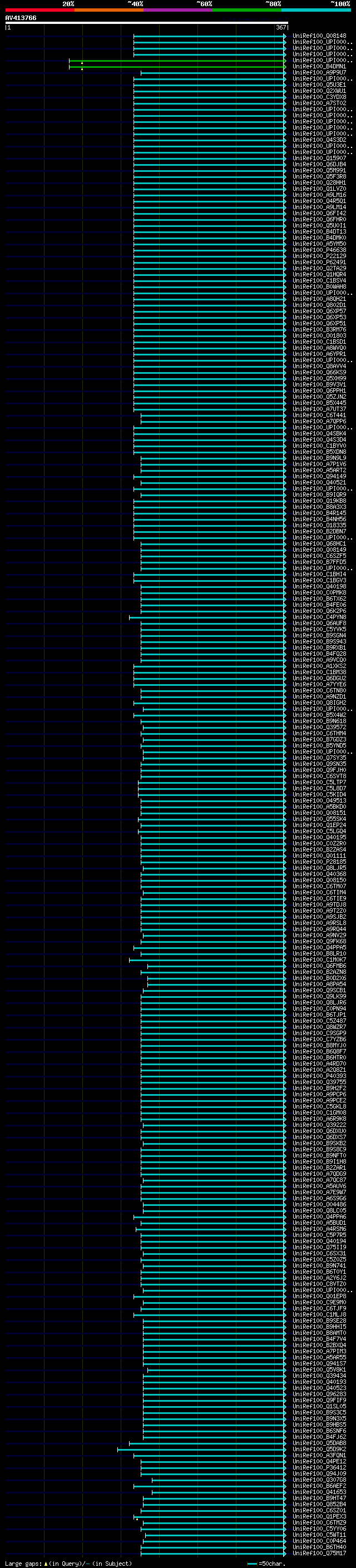This screenshot has width=356, height=1568.
Task: Select the UniRef100_Q5M991 label
Action: 319,170
